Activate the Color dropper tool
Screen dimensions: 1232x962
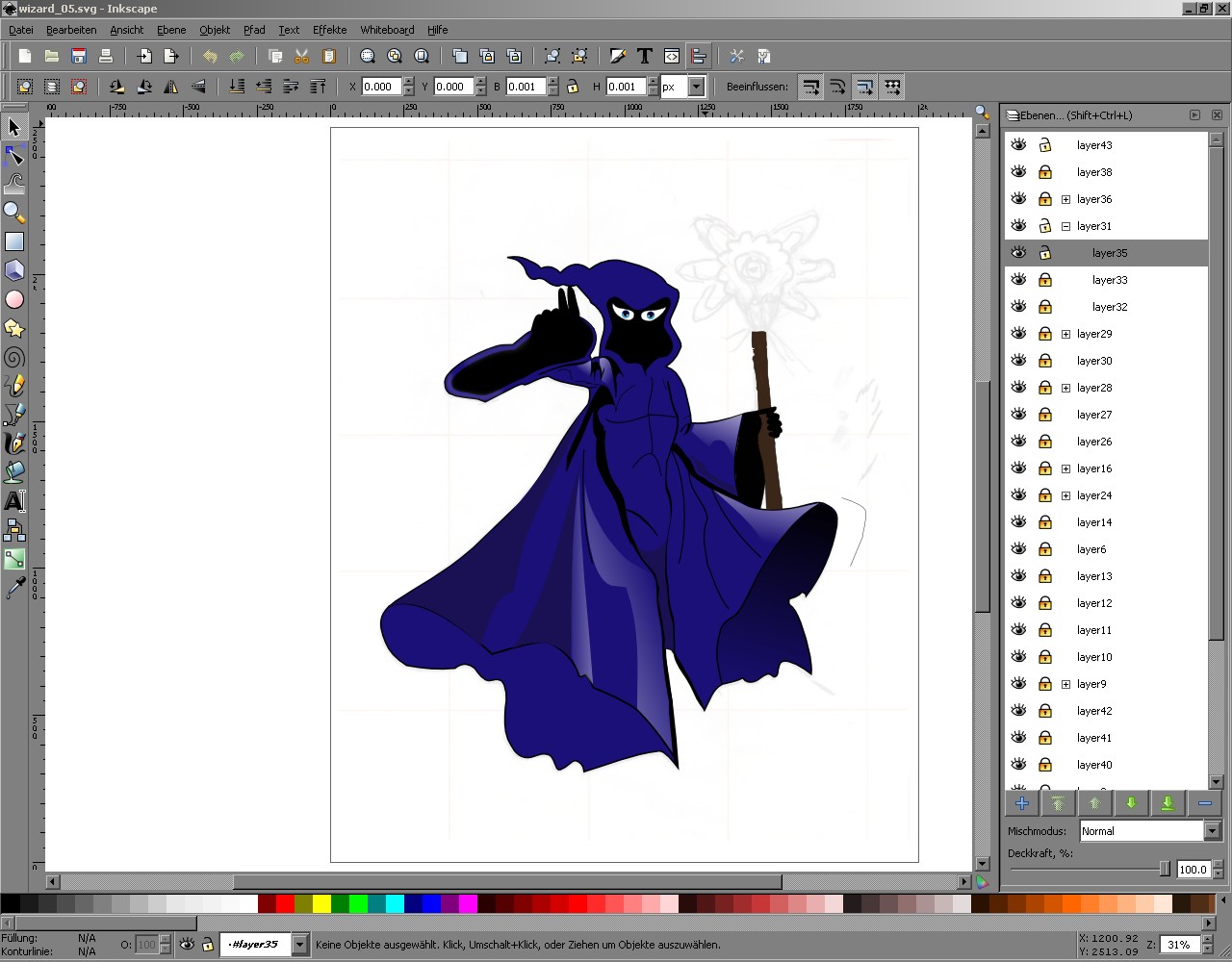click(14, 588)
